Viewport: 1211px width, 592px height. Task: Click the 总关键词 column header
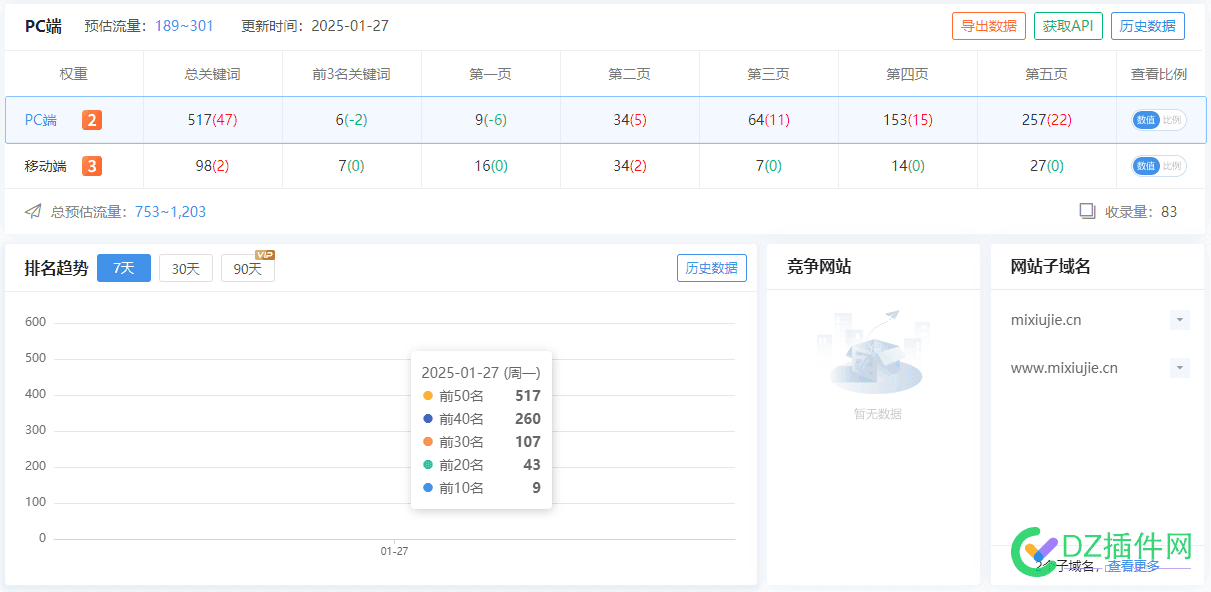pos(212,74)
